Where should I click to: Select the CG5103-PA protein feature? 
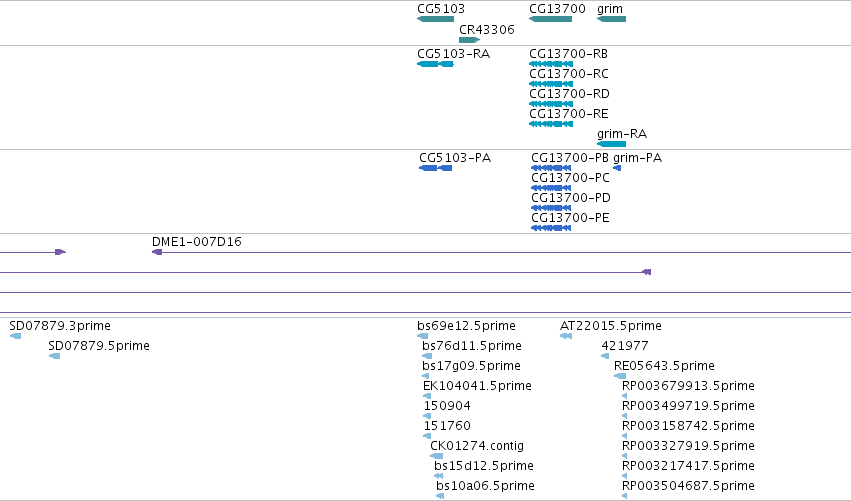point(435,168)
